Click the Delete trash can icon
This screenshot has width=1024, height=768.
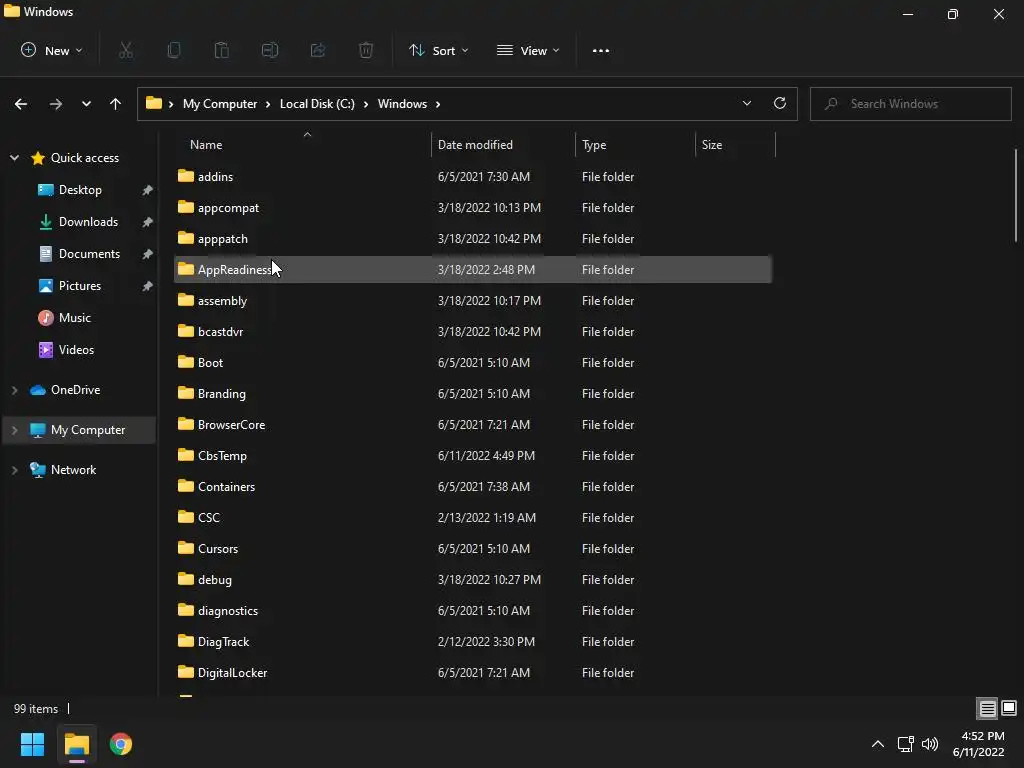coord(366,50)
